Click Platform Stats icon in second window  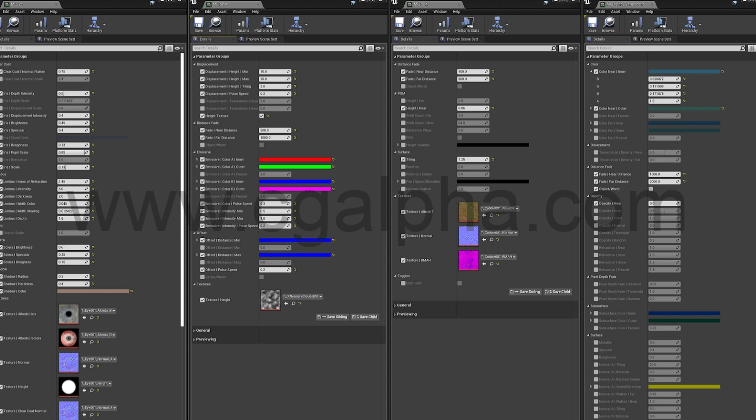pos(266,24)
